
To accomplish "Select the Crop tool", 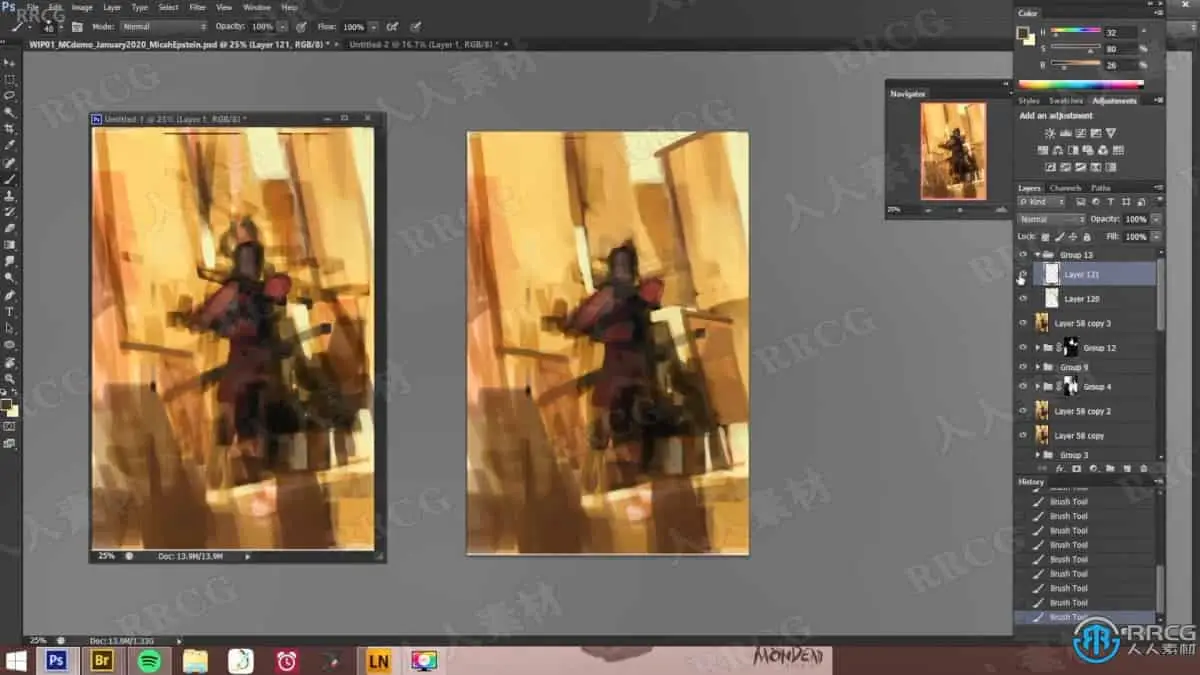I will [x=10, y=129].
